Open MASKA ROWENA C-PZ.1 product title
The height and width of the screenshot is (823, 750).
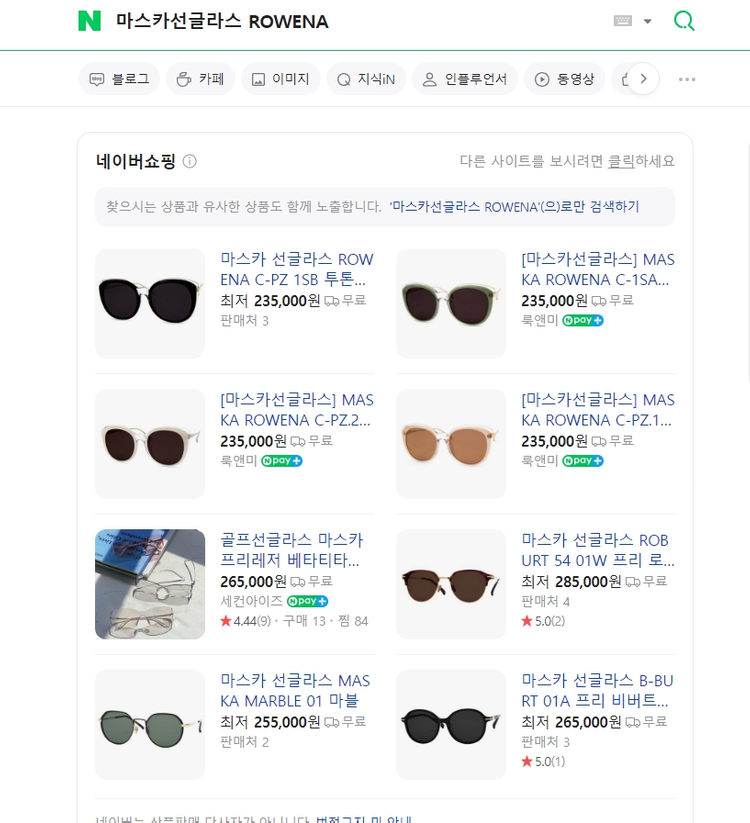(x=598, y=410)
